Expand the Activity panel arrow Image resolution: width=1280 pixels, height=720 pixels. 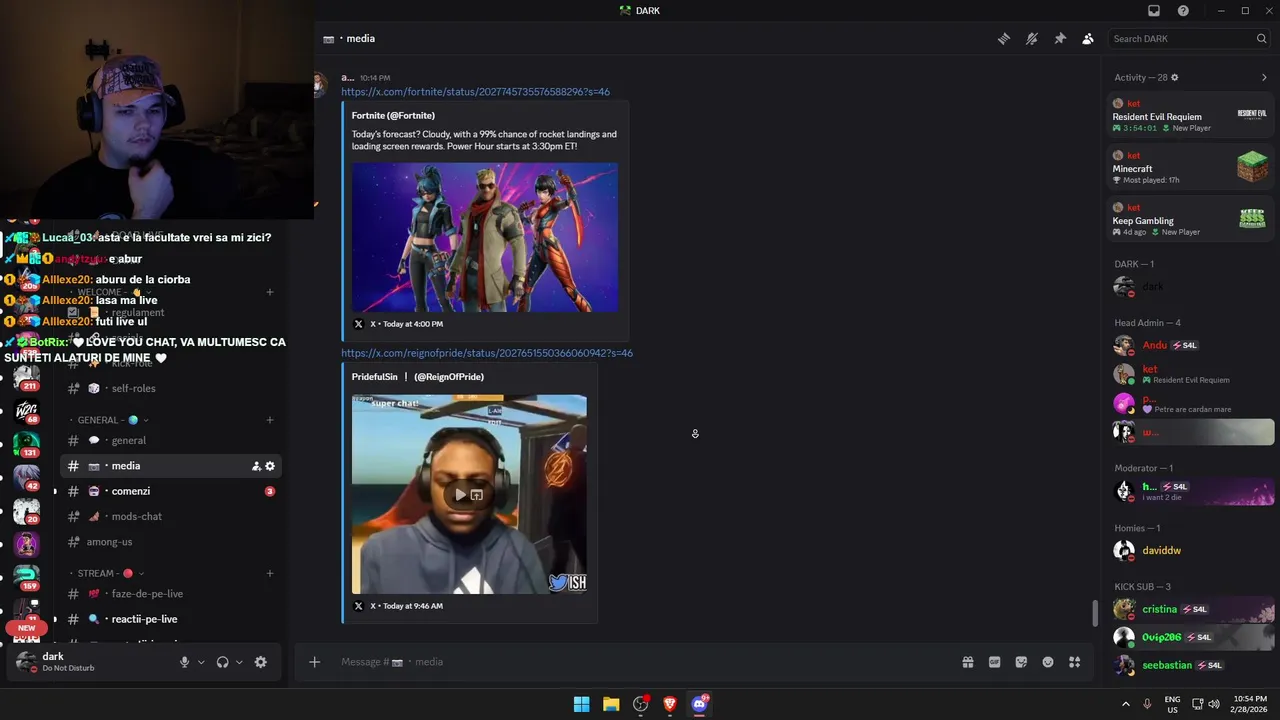(x=1264, y=77)
